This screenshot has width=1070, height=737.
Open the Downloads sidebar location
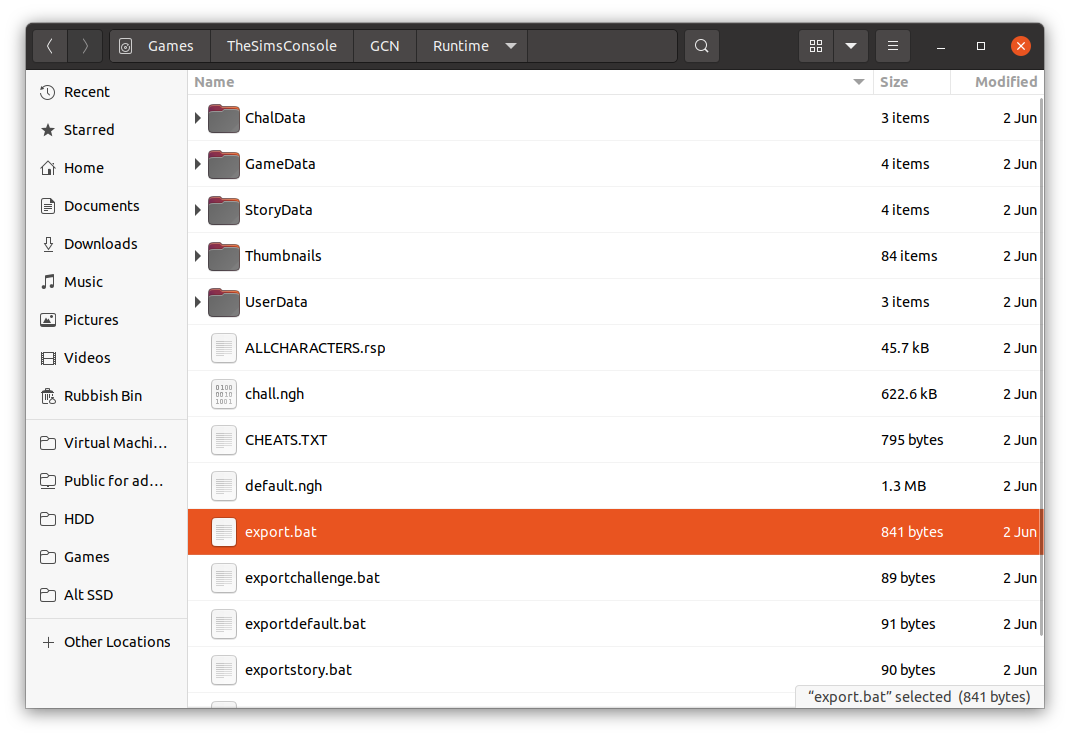pos(100,244)
